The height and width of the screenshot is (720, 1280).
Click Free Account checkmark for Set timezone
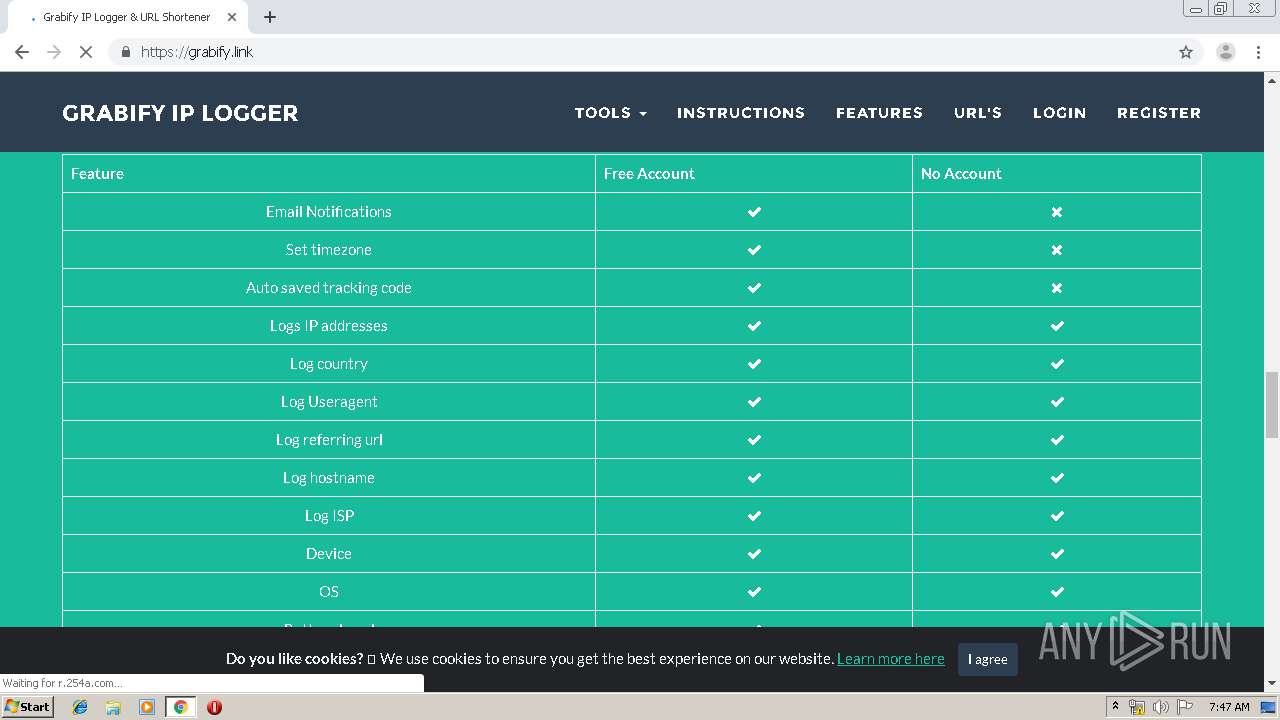click(x=755, y=250)
